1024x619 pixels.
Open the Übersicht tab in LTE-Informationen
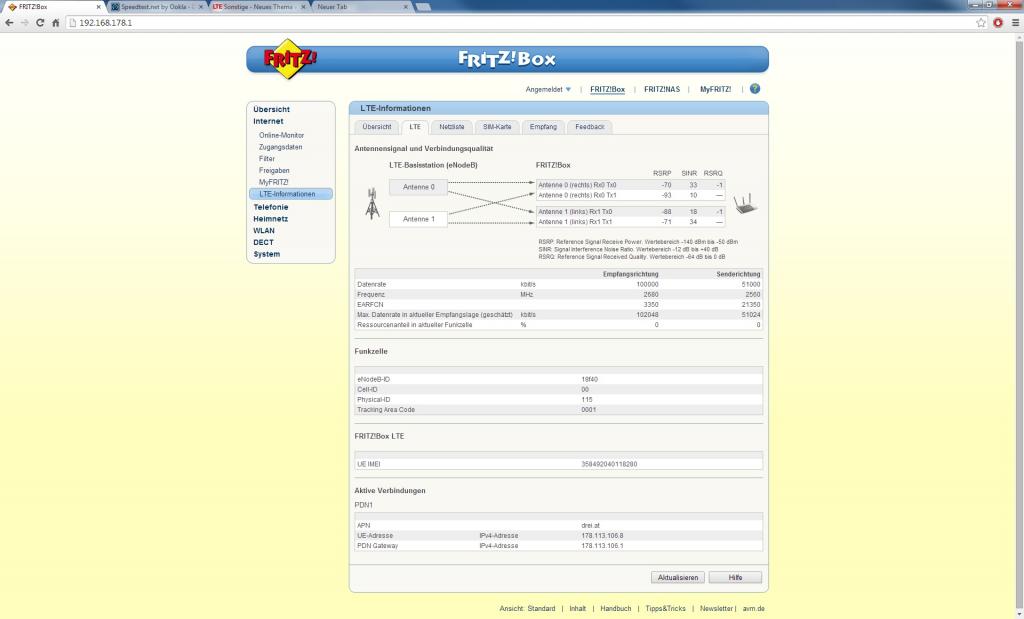tap(377, 127)
